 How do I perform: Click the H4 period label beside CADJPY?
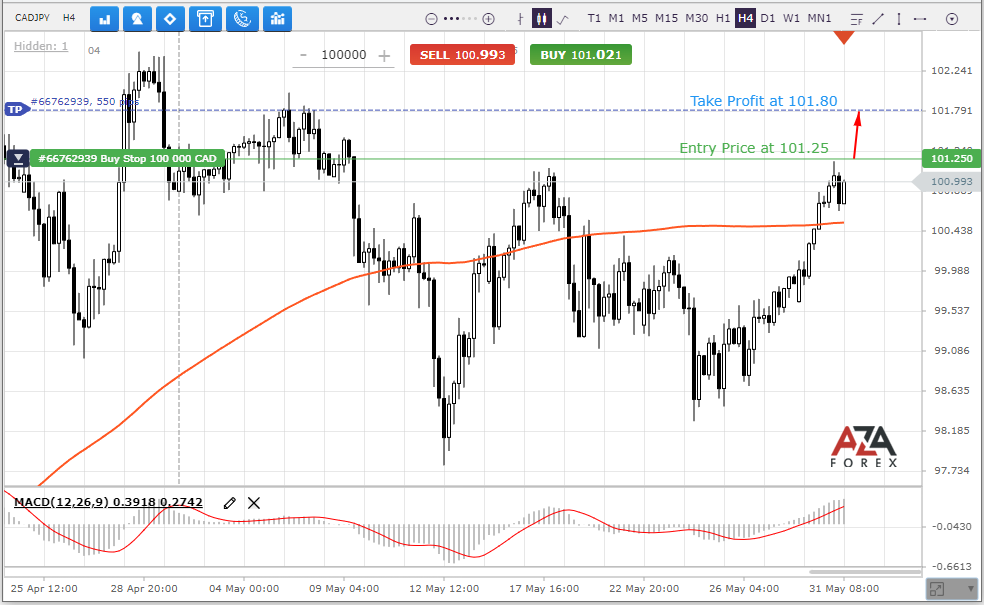69,18
